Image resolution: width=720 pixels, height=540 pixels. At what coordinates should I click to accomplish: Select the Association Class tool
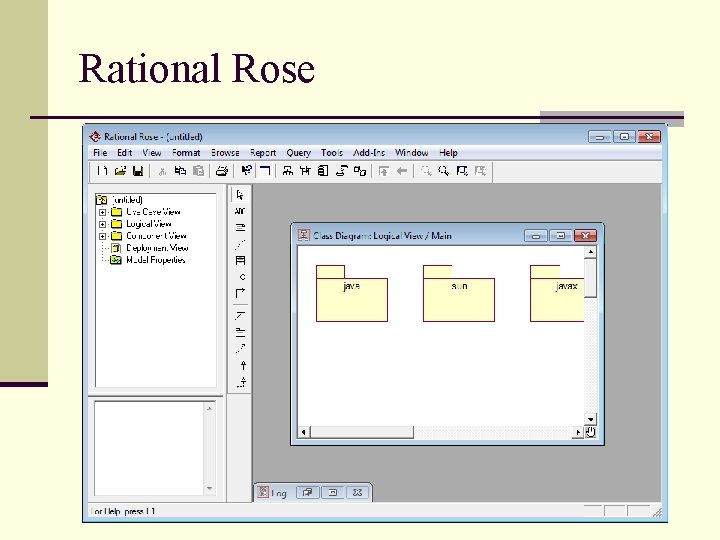tap(240, 316)
